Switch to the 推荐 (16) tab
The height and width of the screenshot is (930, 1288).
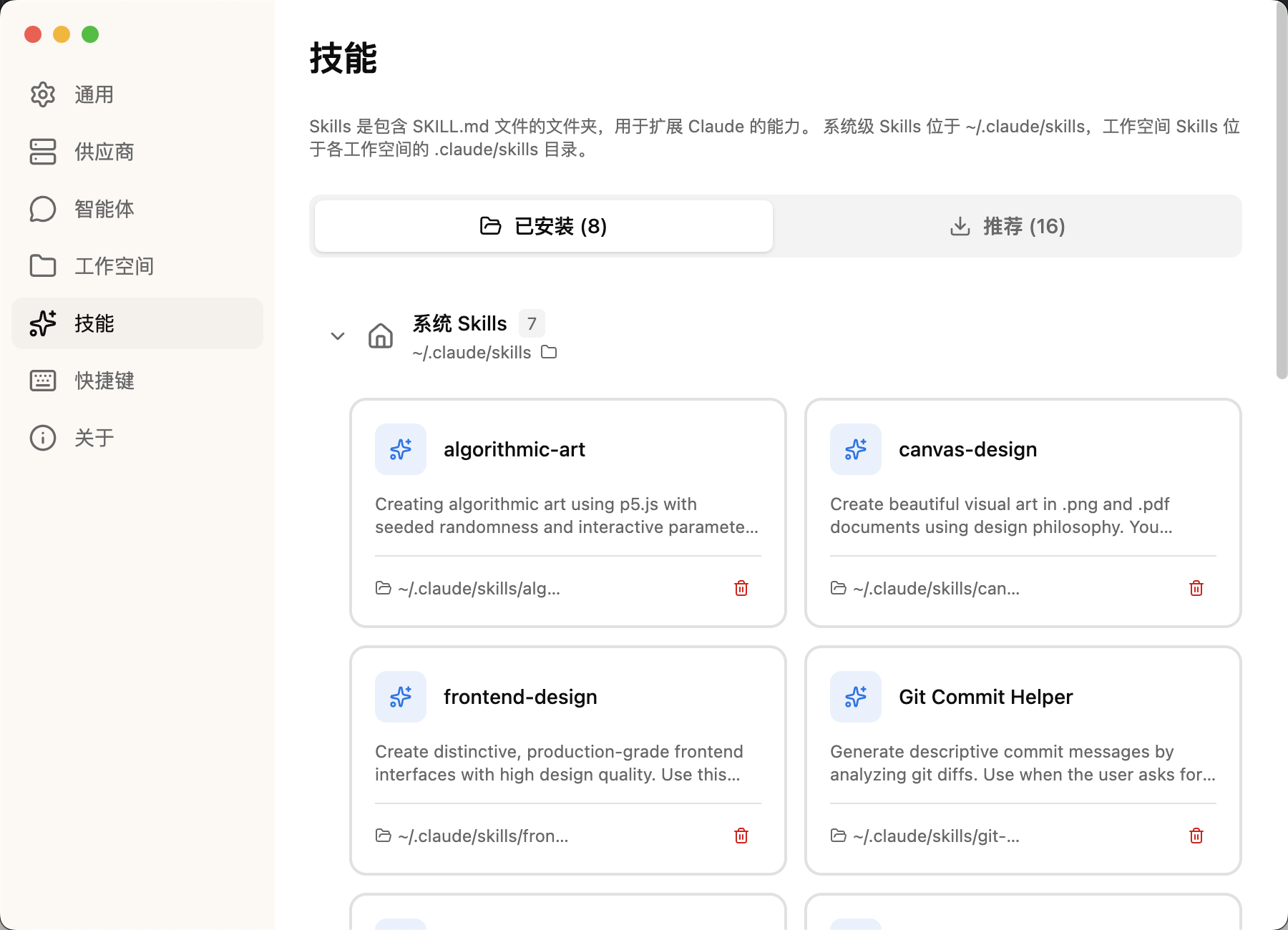pos(1008,226)
